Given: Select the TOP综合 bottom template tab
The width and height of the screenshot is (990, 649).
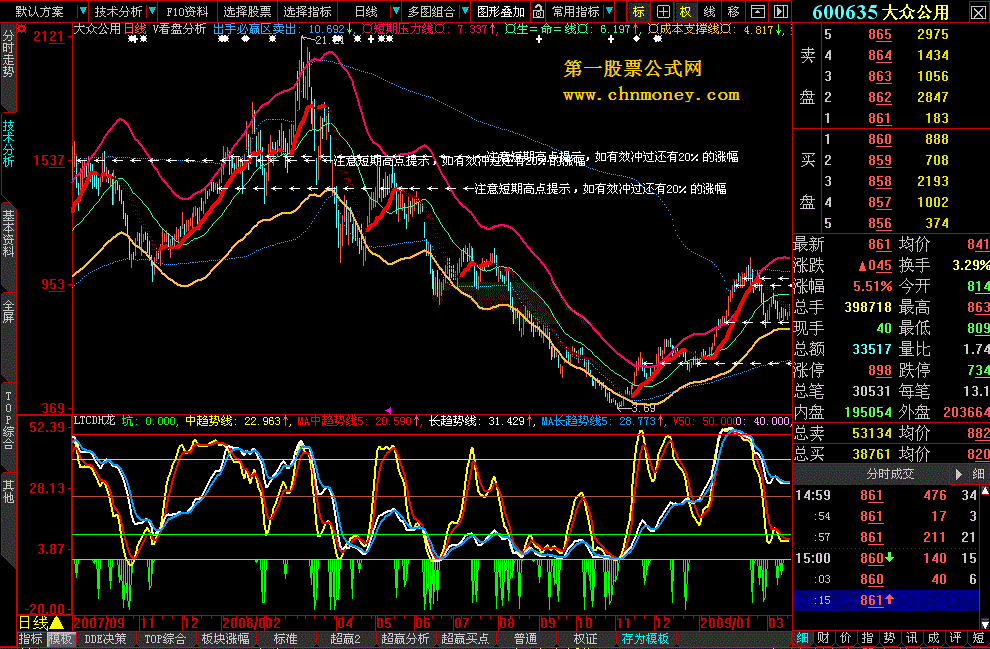Looking at the screenshot, I should 165,640.
